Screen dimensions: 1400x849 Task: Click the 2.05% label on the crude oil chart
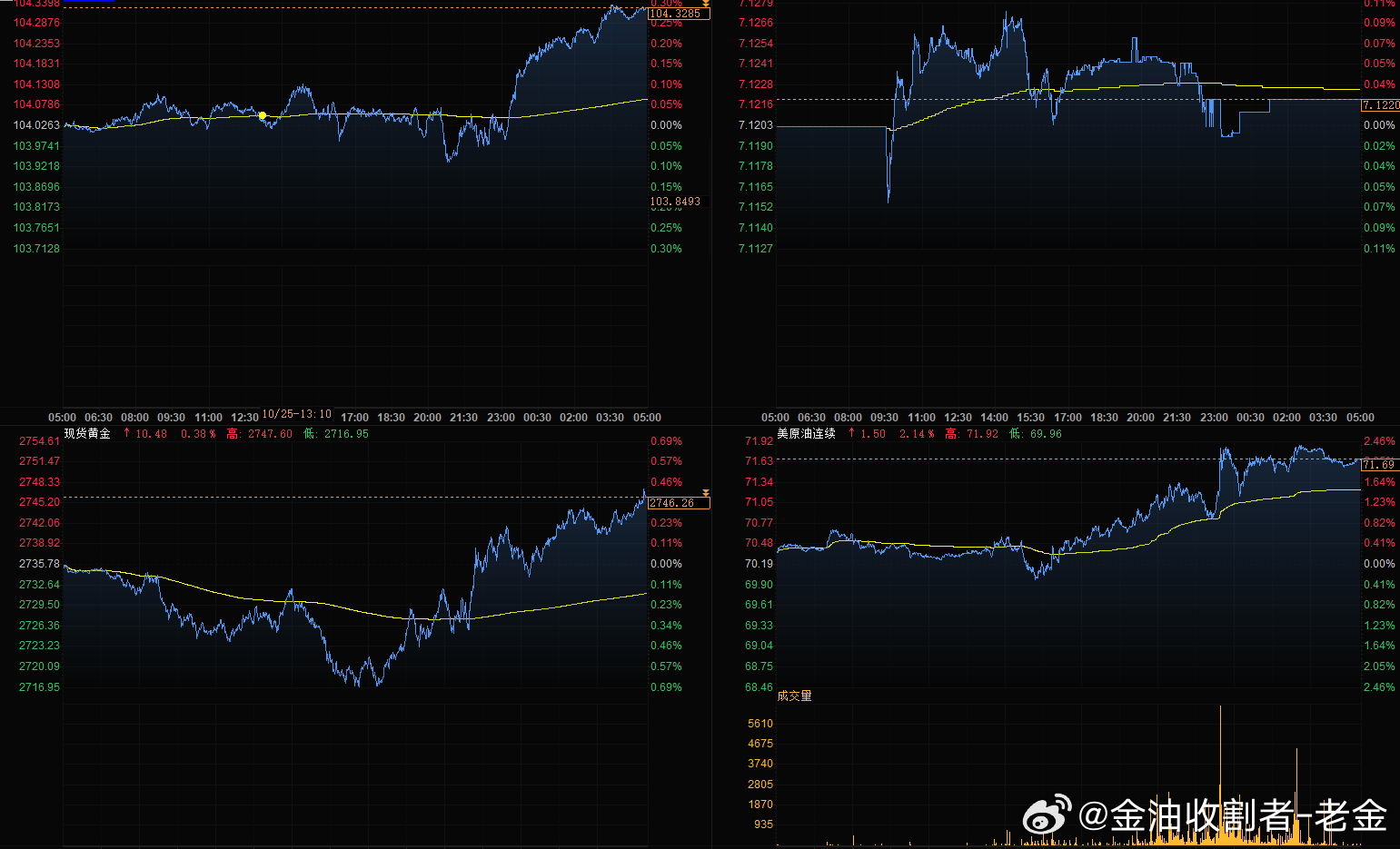pyautogui.click(x=1379, y=666)
